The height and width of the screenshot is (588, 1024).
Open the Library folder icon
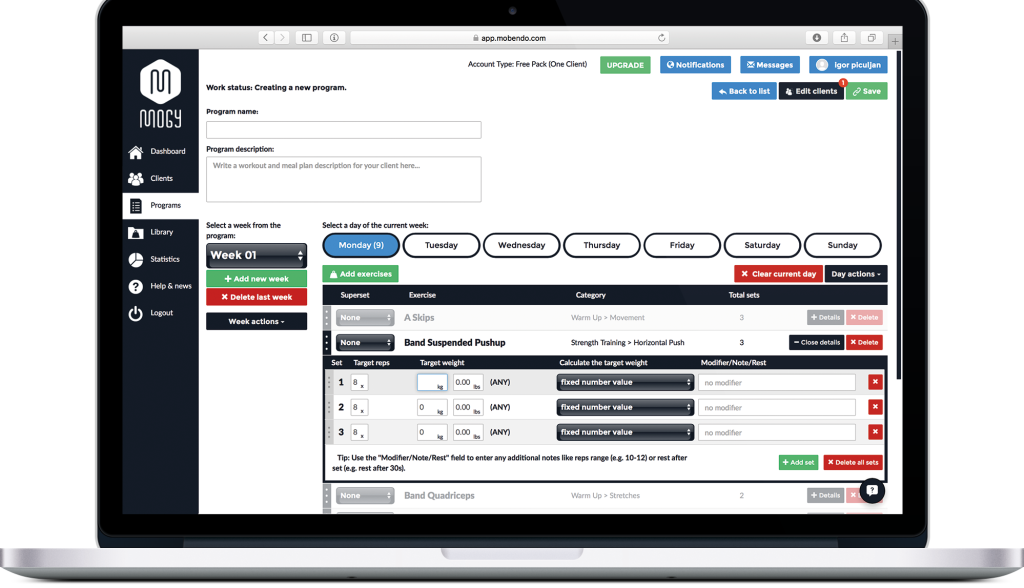point(135,233)
